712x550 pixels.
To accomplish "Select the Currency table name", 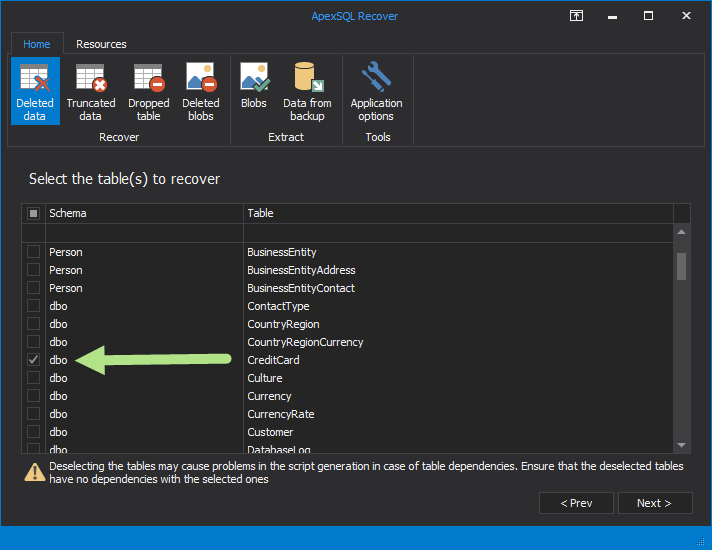I will [269, 396].
